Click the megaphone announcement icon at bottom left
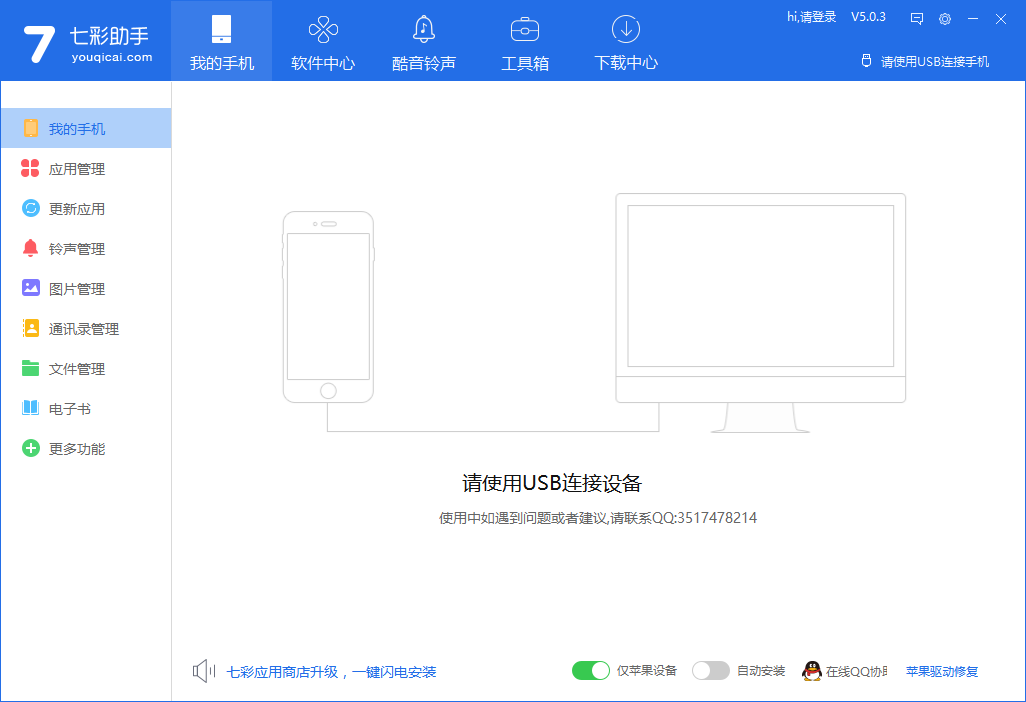1026x702 pixels. coord(203,670)
